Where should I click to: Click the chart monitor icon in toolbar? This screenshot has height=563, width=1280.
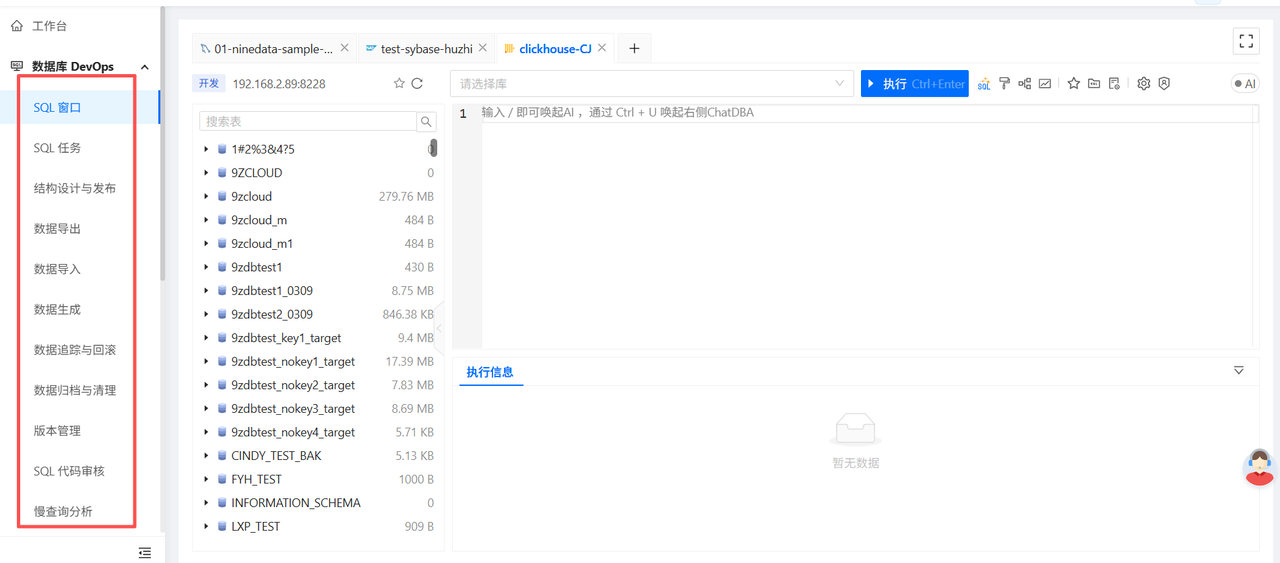coord(1045,84)
